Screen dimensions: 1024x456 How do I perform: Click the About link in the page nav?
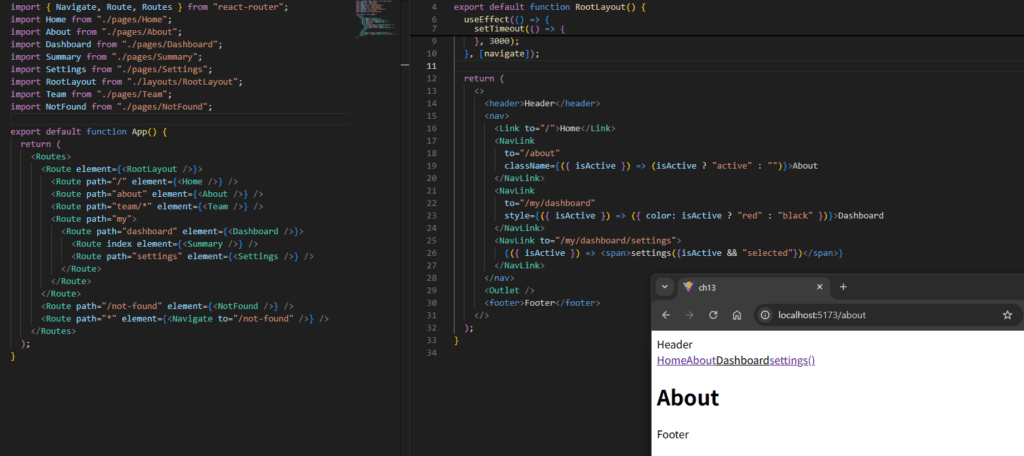pos(700,360)
